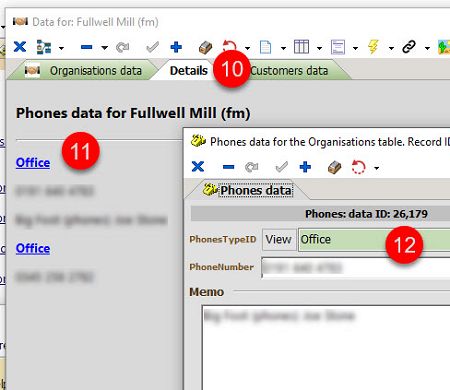Open the second Office phone link
450x390 pixels.
[x=33, y=248]
